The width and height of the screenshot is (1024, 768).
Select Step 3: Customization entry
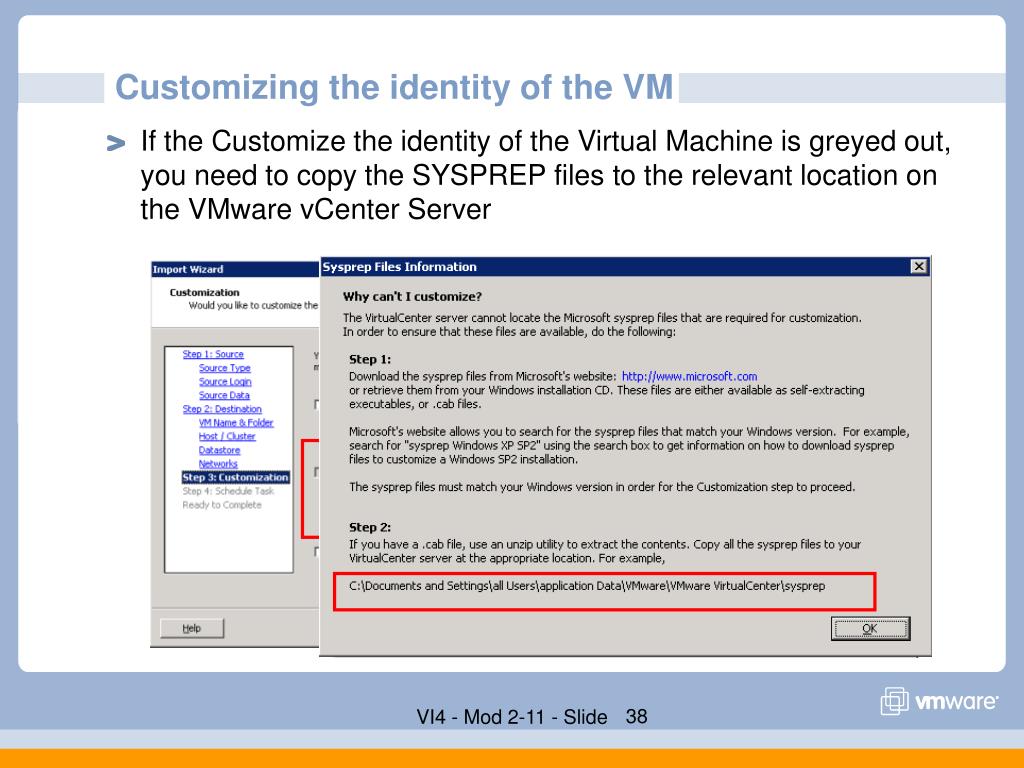(235, 477)
